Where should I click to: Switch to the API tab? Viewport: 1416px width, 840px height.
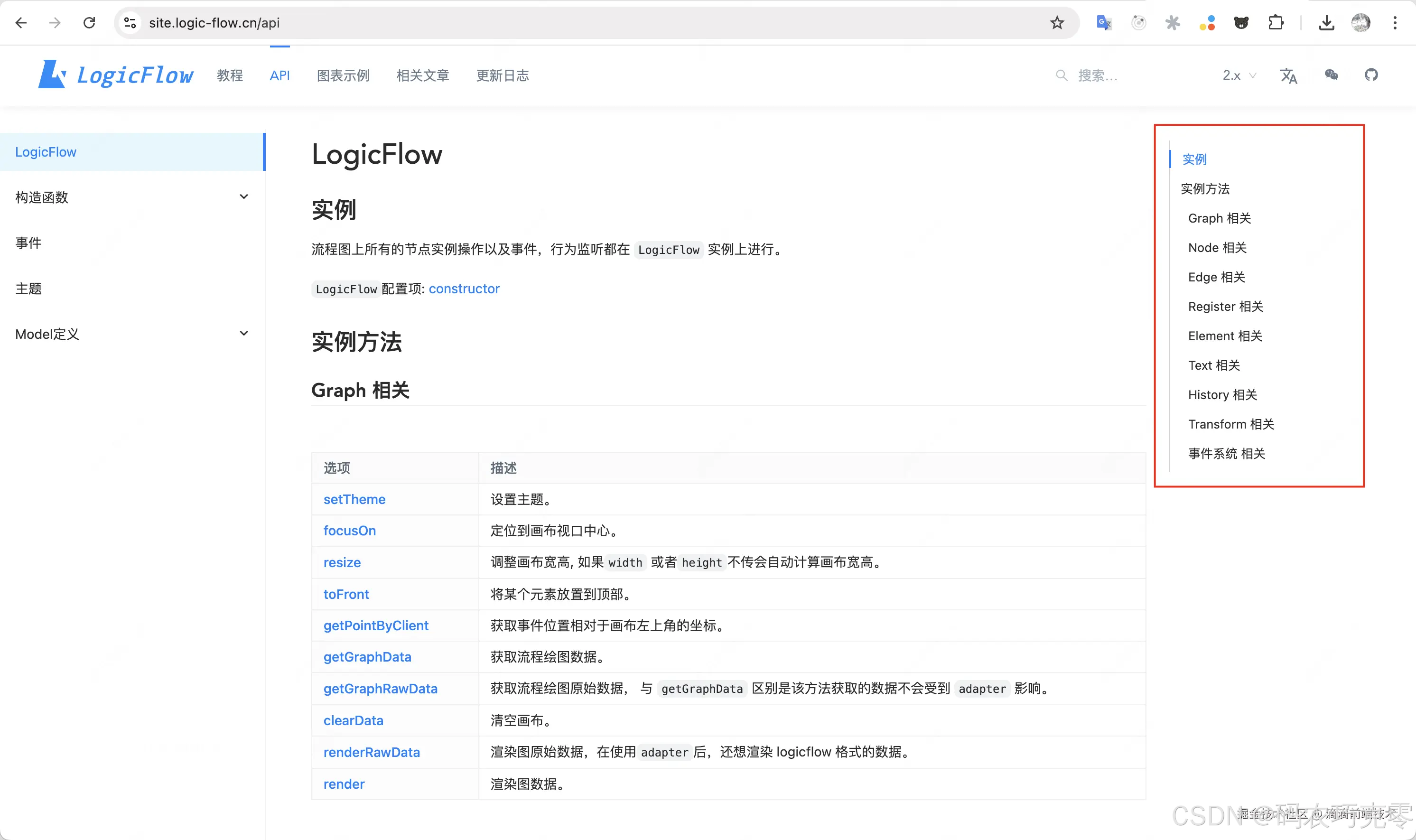point(279,75)
